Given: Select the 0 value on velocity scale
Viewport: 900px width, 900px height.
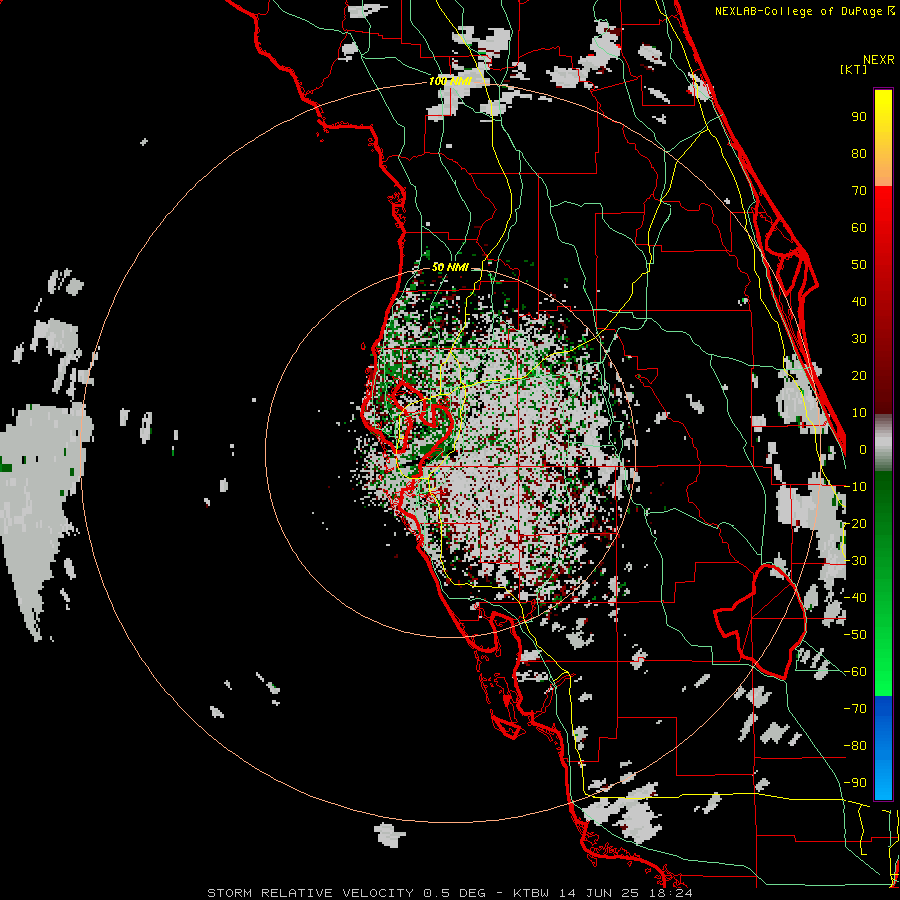Looking at the screenshot, I should pos(863,449).
